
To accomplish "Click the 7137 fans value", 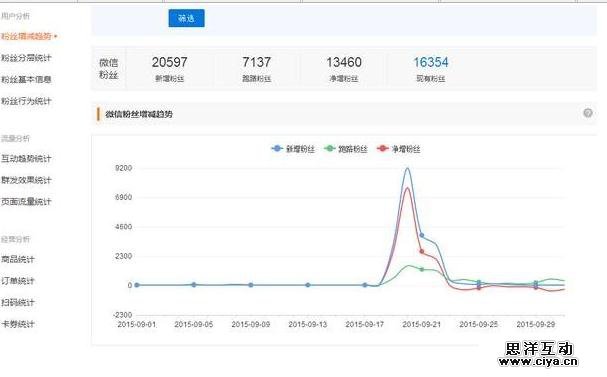I will coord(257,62).
